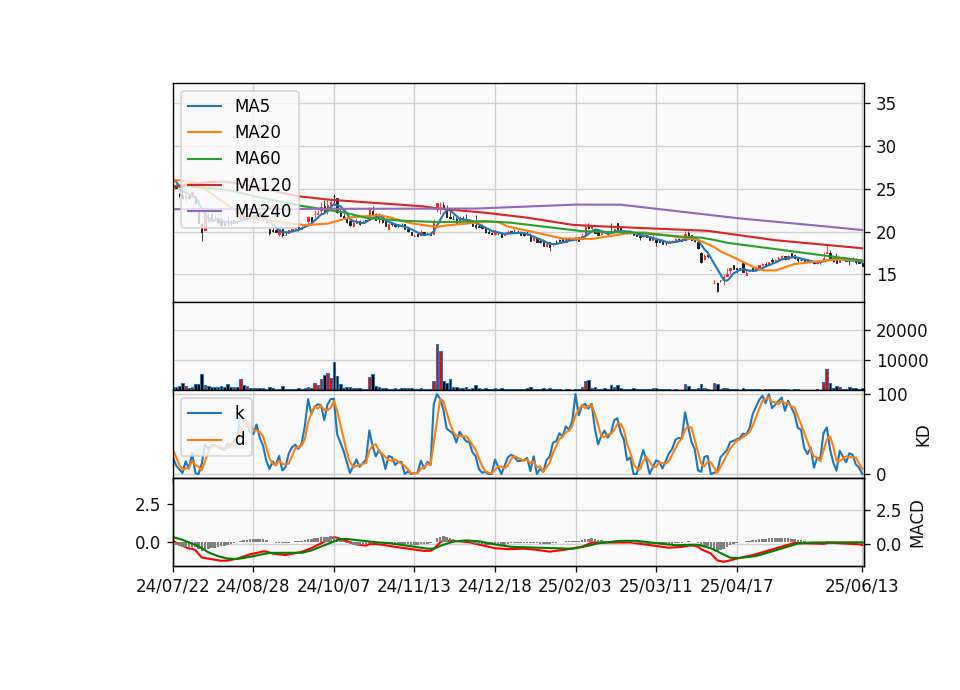Click the purple MA240 legend line swatch
This screenshot has width=960, height=690.
coord(204,211)
